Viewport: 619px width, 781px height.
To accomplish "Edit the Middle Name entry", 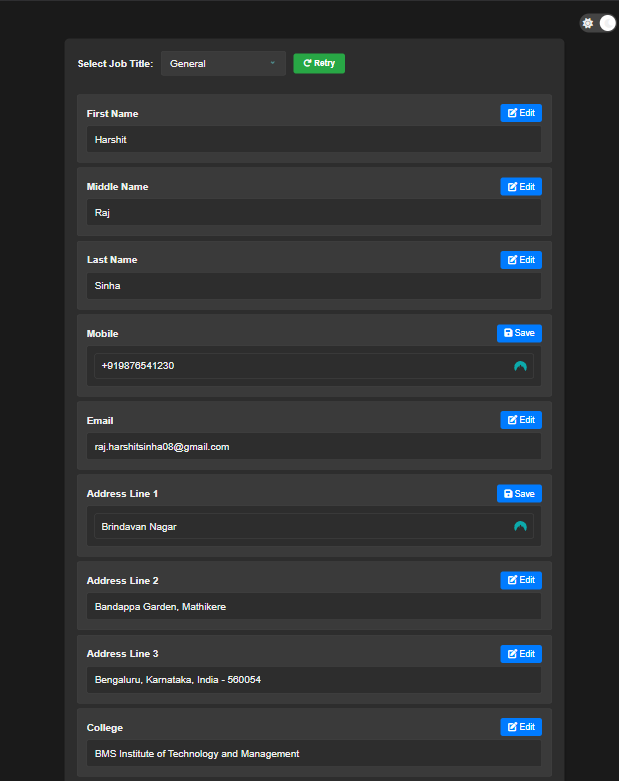I will pyautogui.click(x=521, y=187).
